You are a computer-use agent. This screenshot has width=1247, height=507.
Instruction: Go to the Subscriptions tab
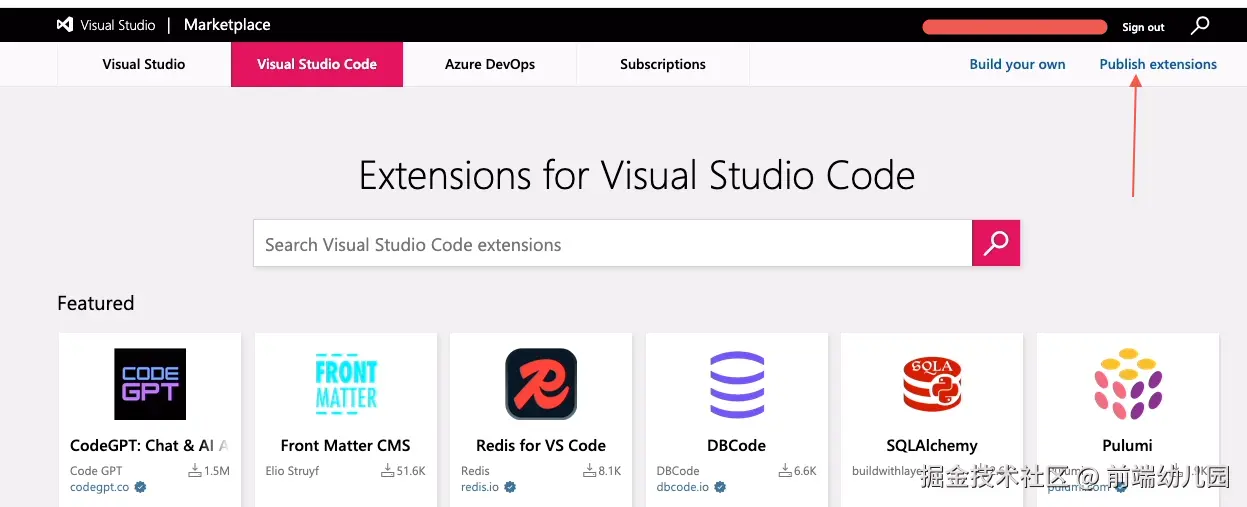click(x=663, y=64)
